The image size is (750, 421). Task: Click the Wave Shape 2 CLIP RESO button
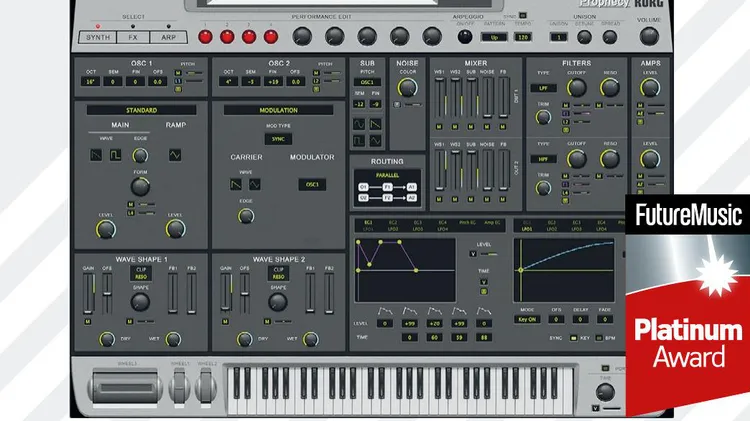coord(278,273)
